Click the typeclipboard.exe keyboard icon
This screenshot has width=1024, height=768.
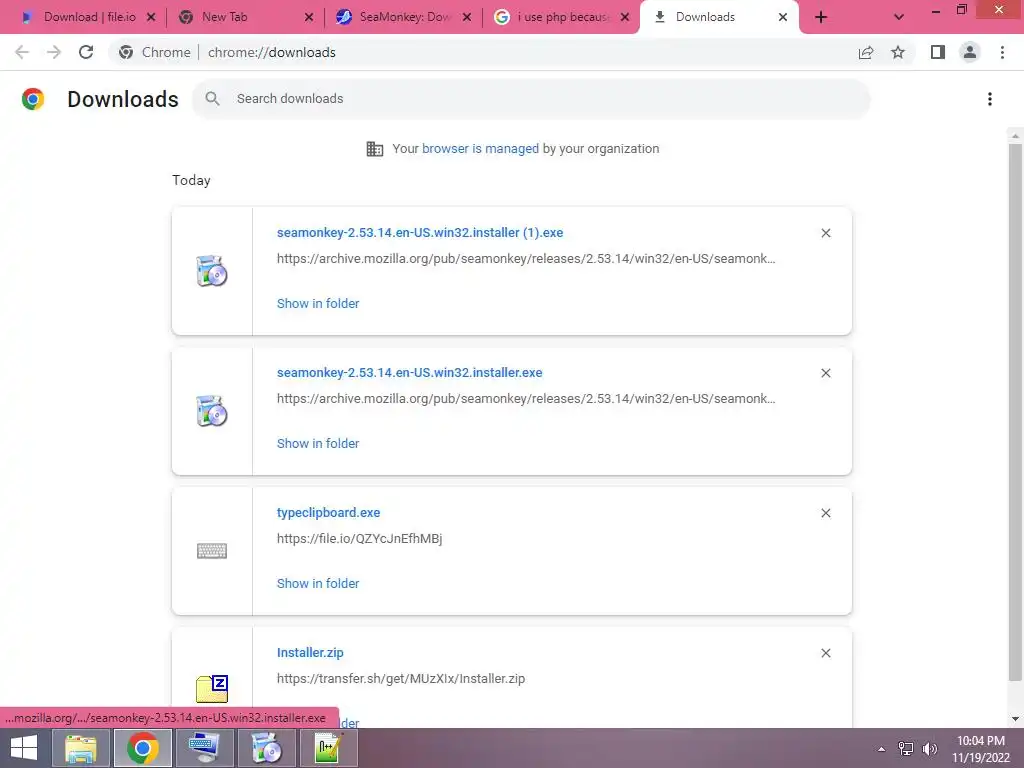[212, 551]
